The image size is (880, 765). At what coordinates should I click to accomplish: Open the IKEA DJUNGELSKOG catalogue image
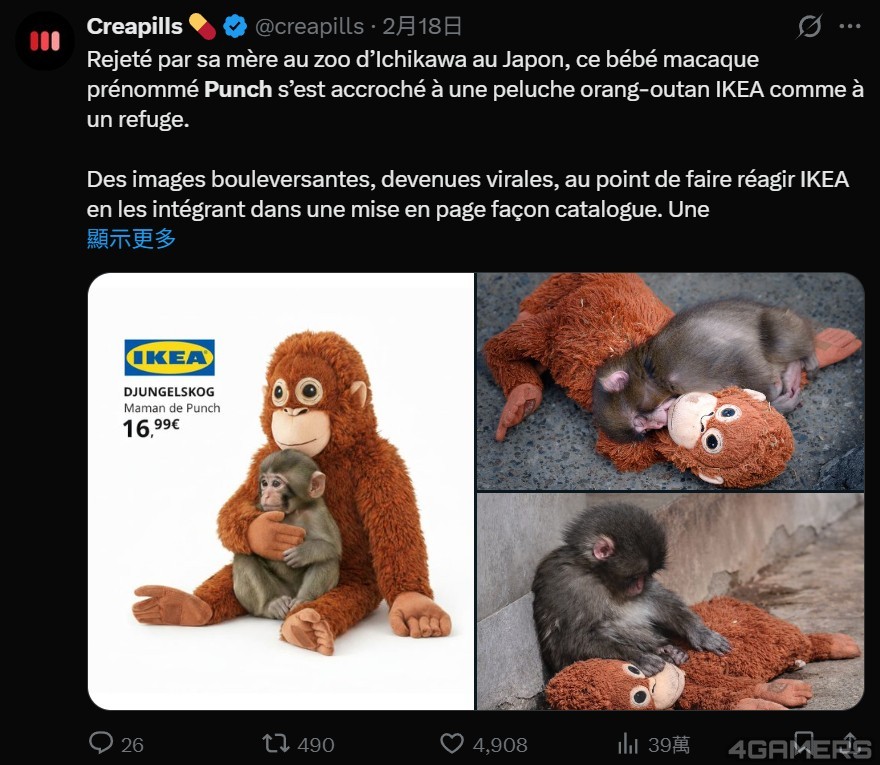click(280, 491)
